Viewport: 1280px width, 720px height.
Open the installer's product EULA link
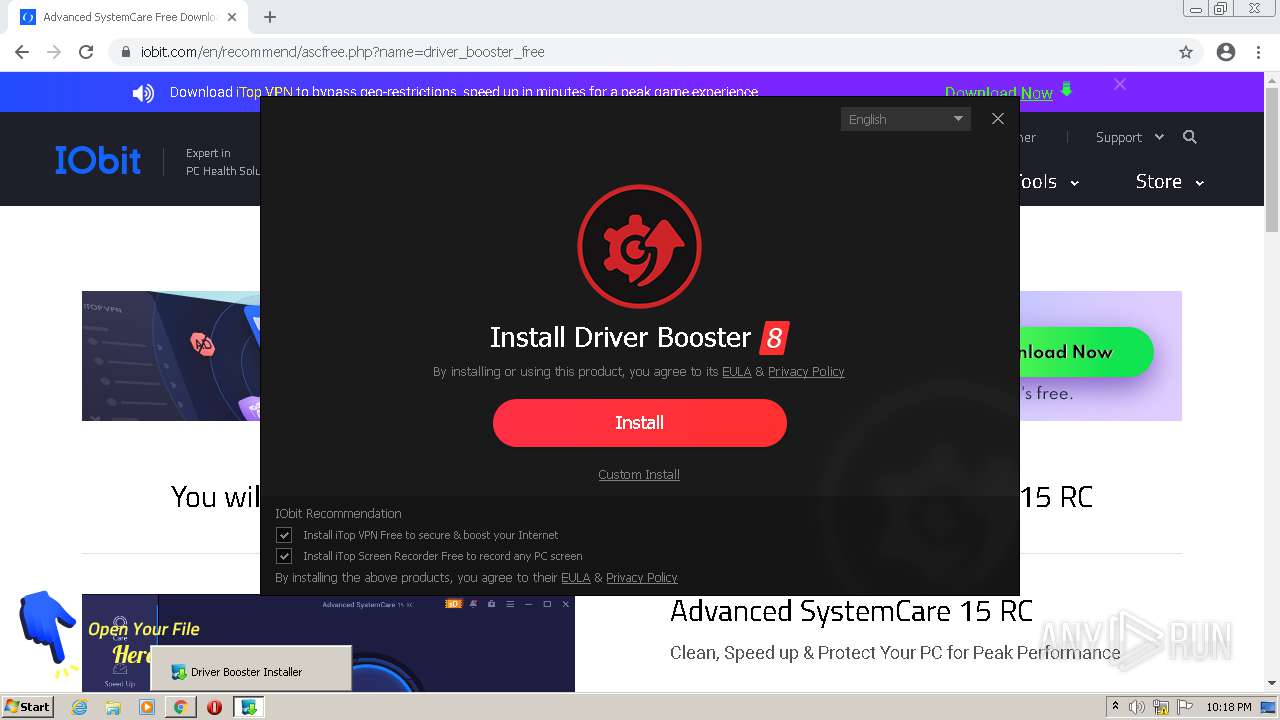[737, 371]
